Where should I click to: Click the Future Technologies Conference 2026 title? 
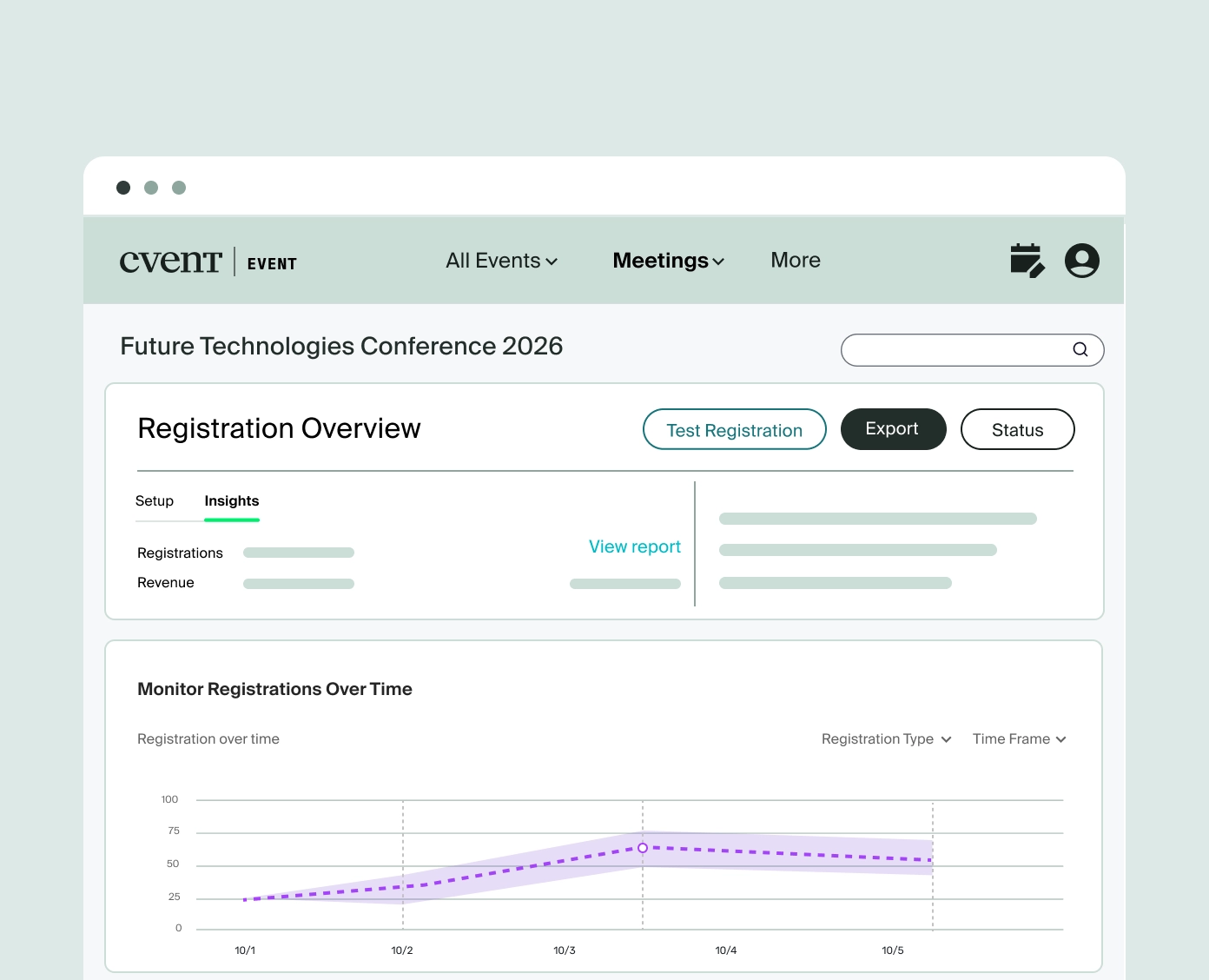click(341, 346)
